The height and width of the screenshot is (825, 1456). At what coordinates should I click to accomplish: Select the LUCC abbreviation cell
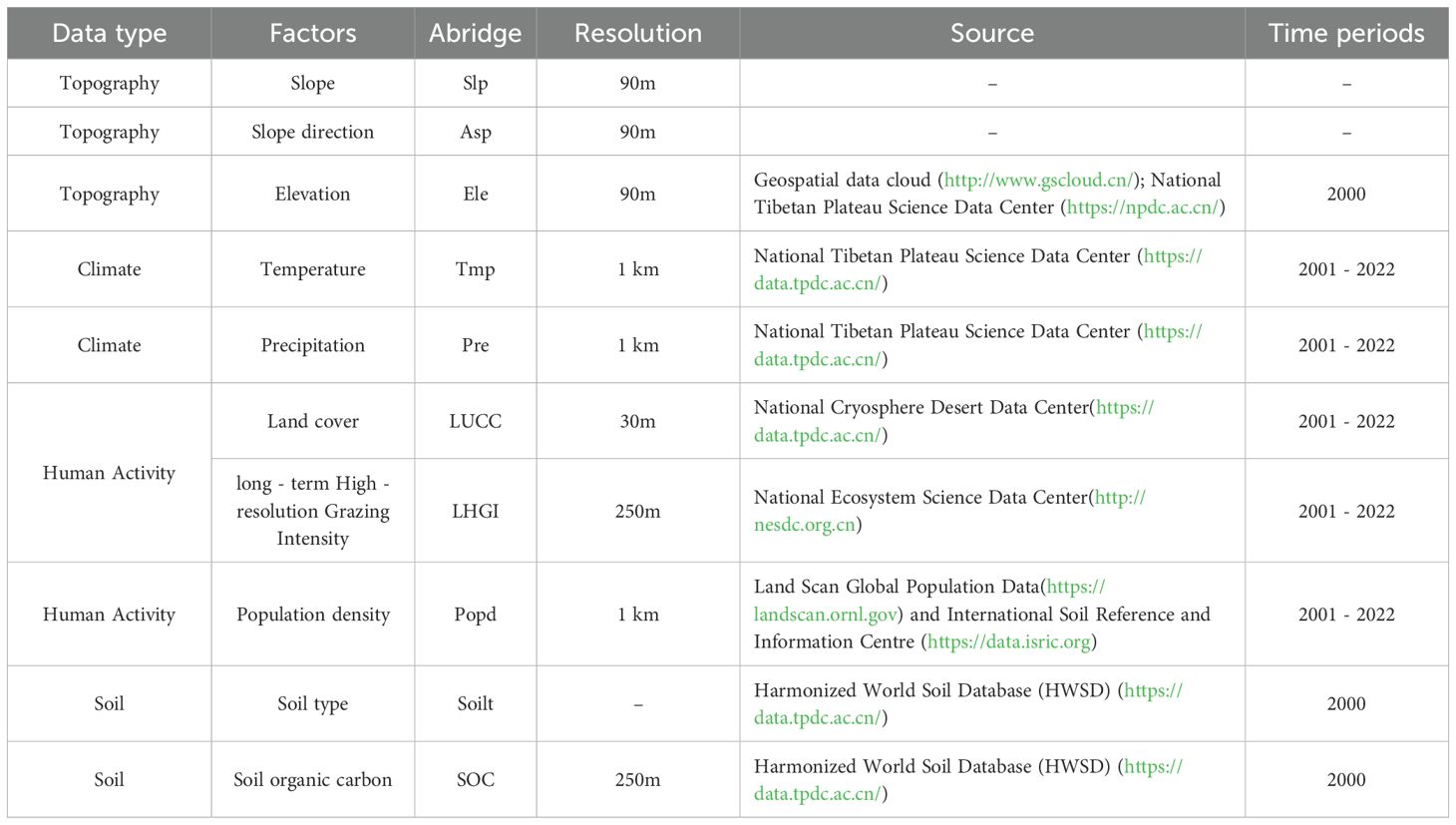(x=475, y=421)
